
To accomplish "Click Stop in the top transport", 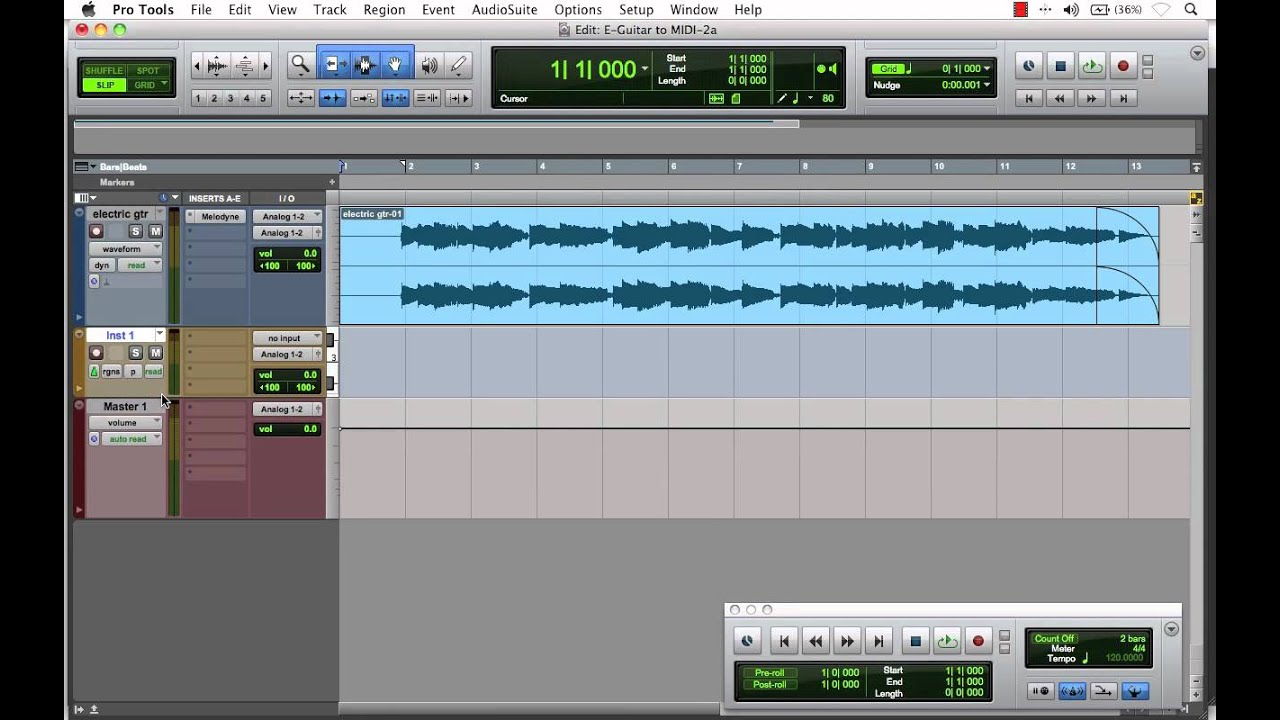I will click(x=1060, y=67).
